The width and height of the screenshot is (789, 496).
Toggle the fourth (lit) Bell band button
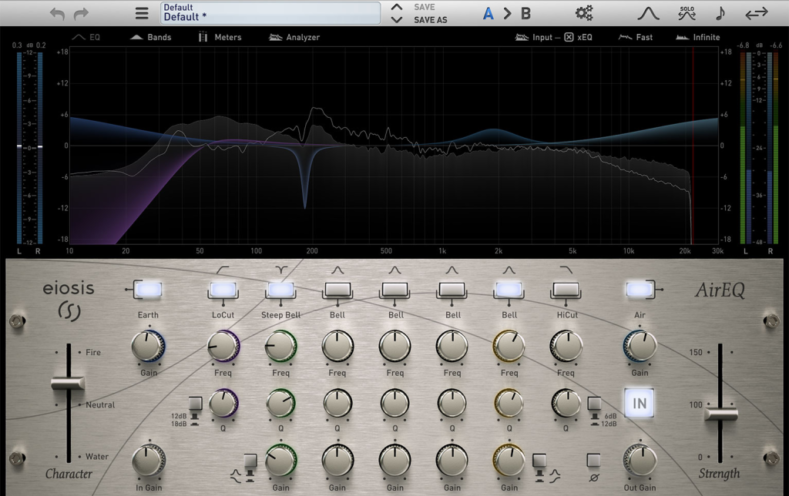click(x=509, y=290)
